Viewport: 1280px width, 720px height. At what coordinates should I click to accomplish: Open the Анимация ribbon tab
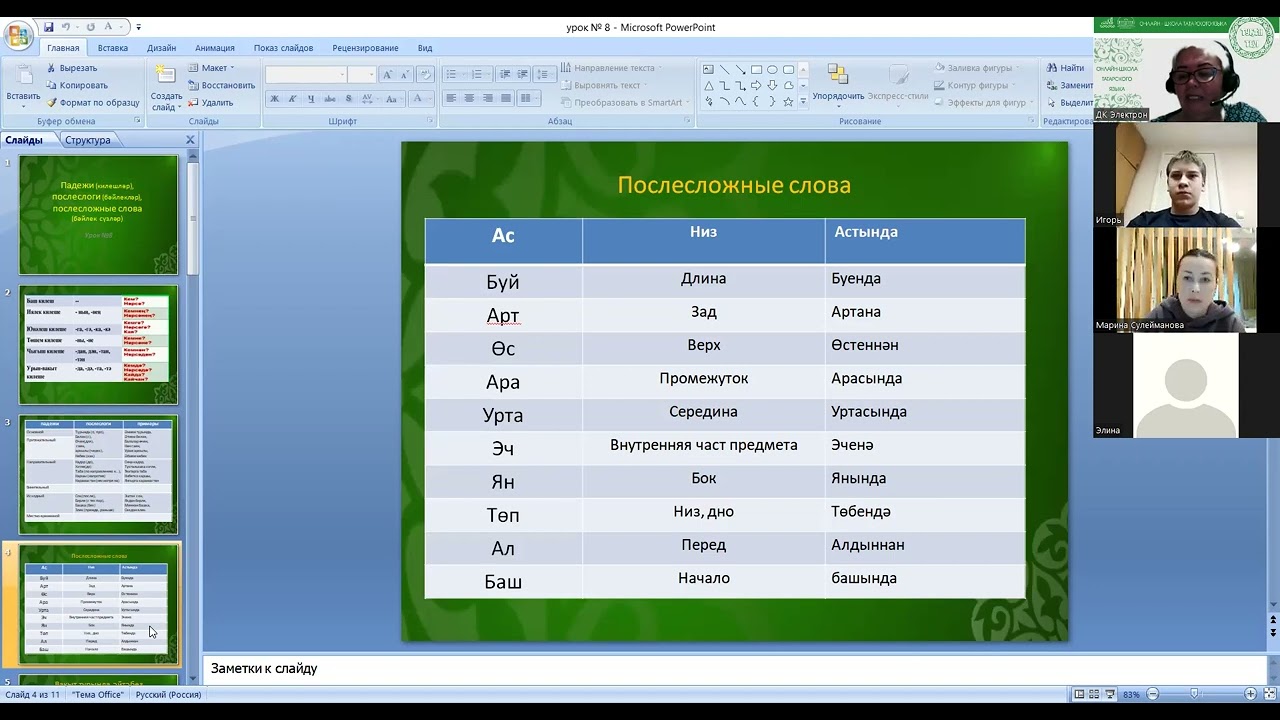(x=215, y=48)
